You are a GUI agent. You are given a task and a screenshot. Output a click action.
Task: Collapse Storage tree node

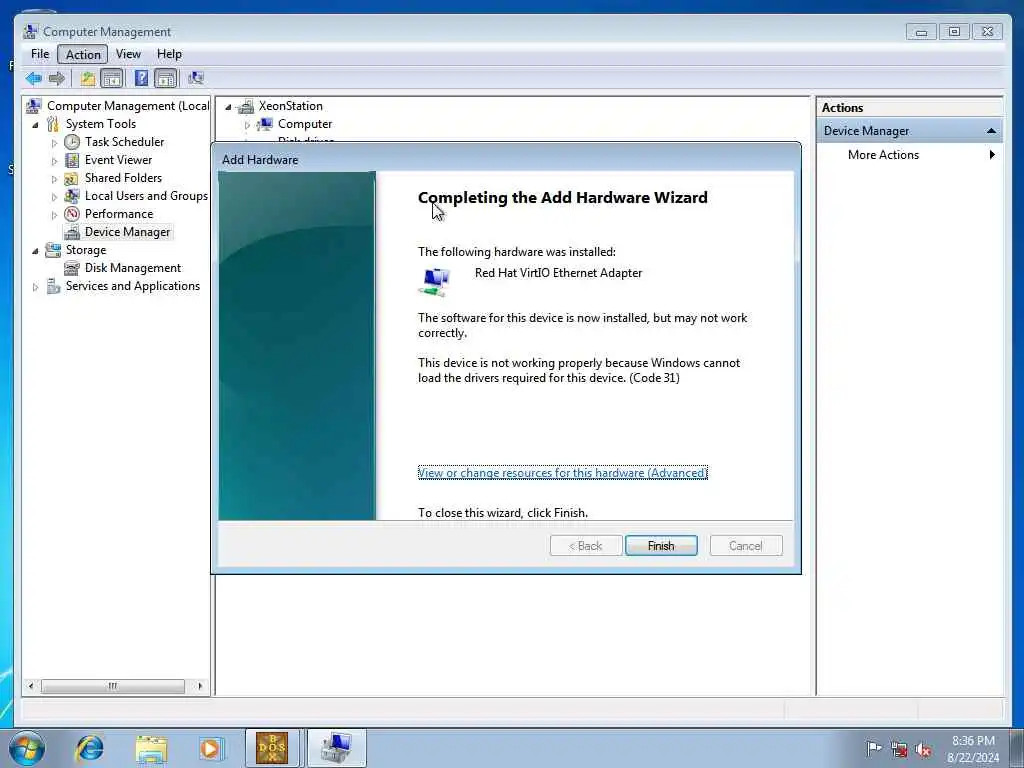coord(35,251)
